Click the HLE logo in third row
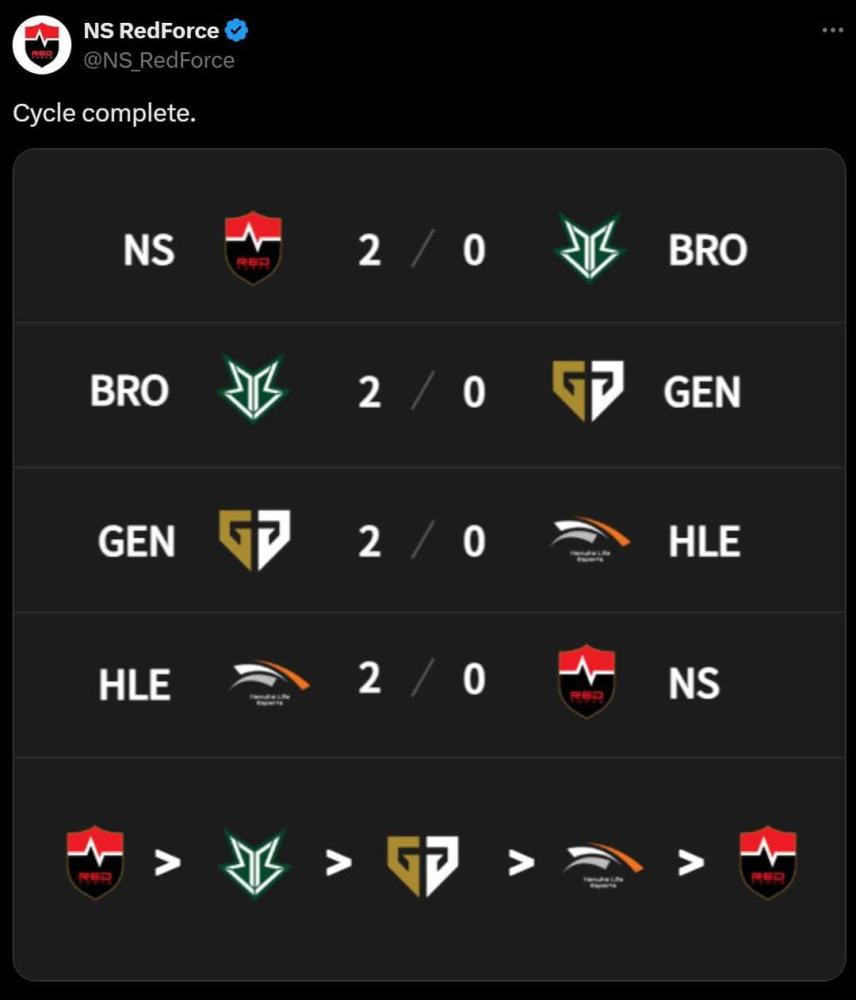856x1000 pixels. 589,540
